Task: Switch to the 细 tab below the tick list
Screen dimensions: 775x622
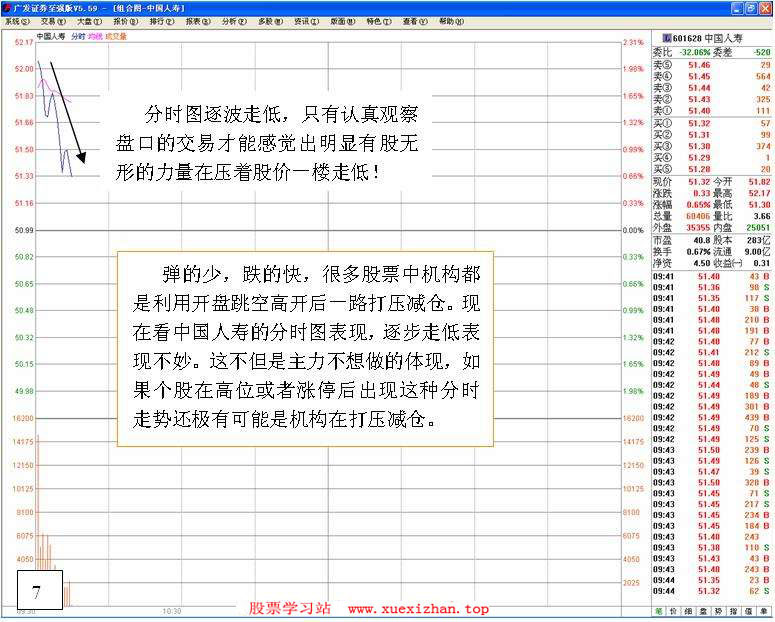Action: 689,612
